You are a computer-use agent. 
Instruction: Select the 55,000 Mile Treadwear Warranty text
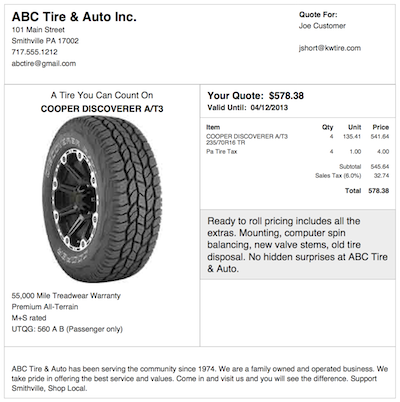(66, 296)
